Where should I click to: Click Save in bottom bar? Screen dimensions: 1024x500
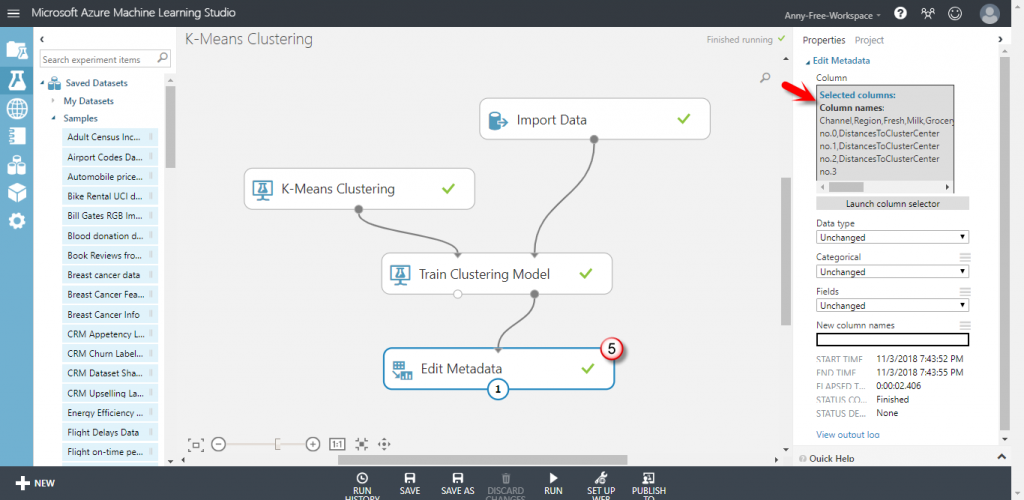tap(409, 484)
